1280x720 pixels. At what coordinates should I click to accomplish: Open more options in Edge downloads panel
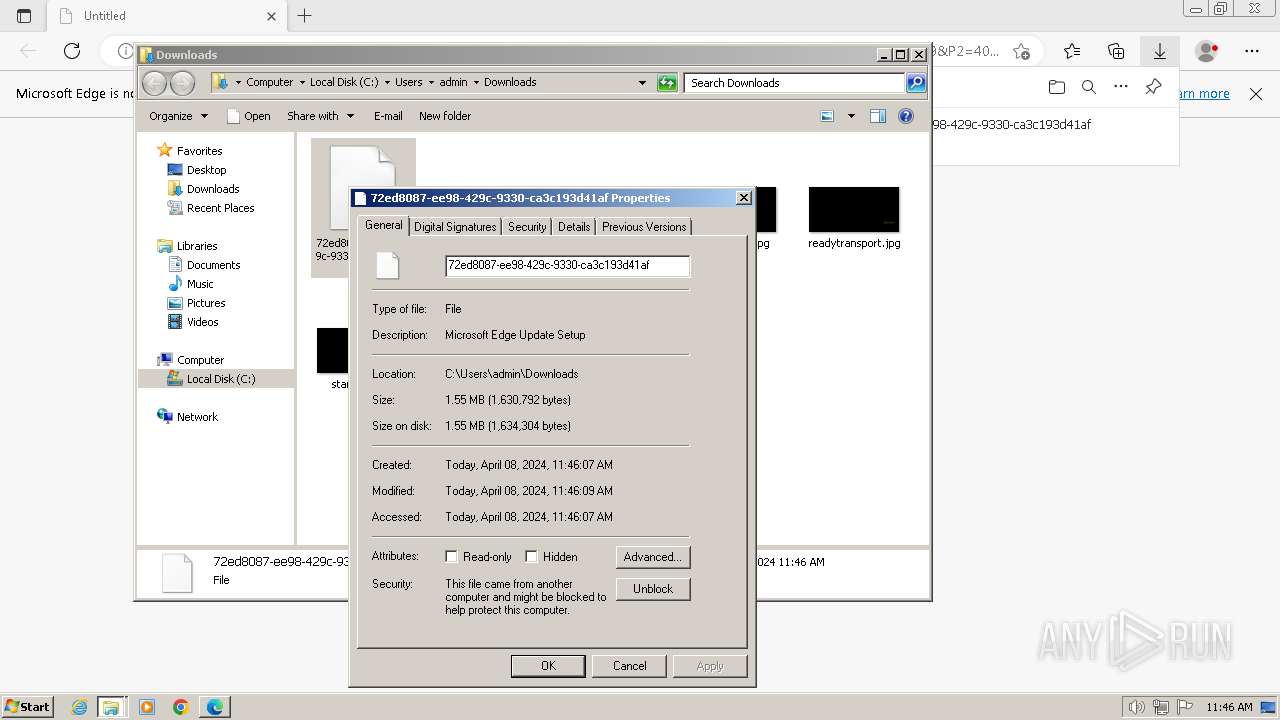(x=1121, y=87)
